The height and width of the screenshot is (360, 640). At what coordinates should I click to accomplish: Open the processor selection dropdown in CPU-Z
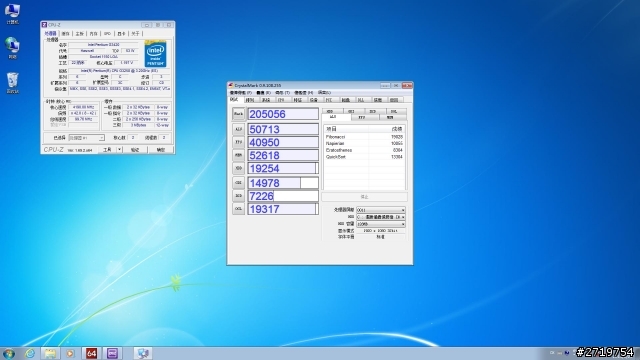(87, 138)
